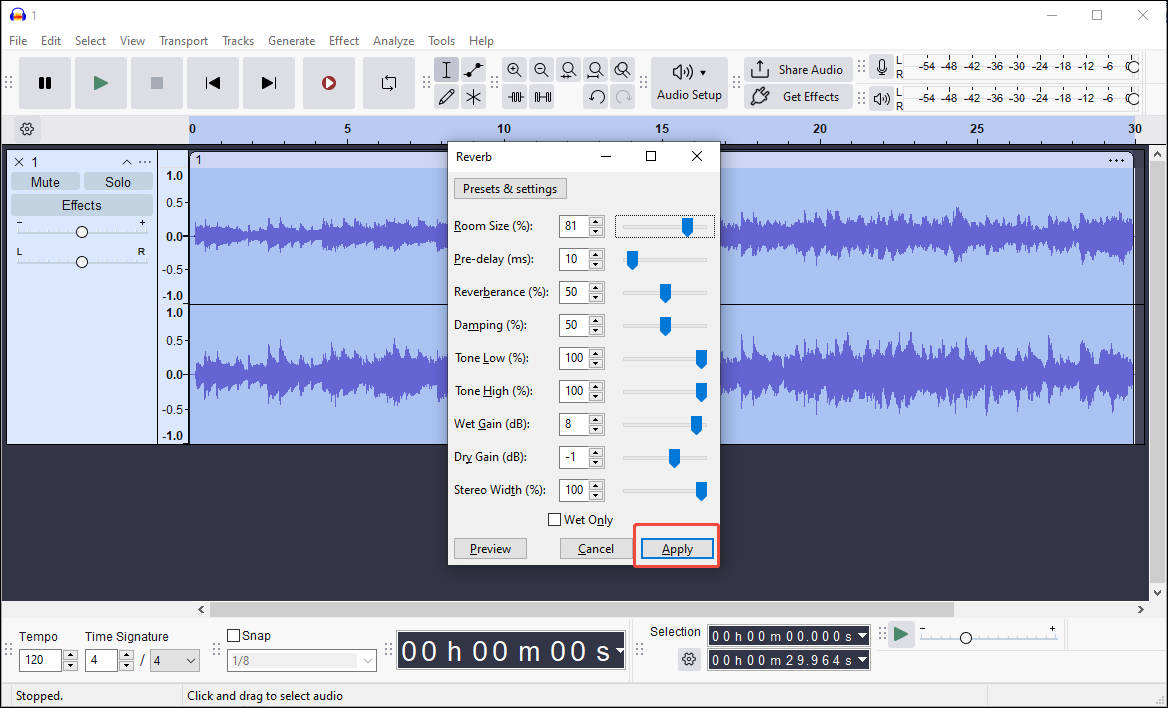The height and width of the screenshot is (708, 1168).
Task: Open Audio Setup
Action: (x=689, y=83)
